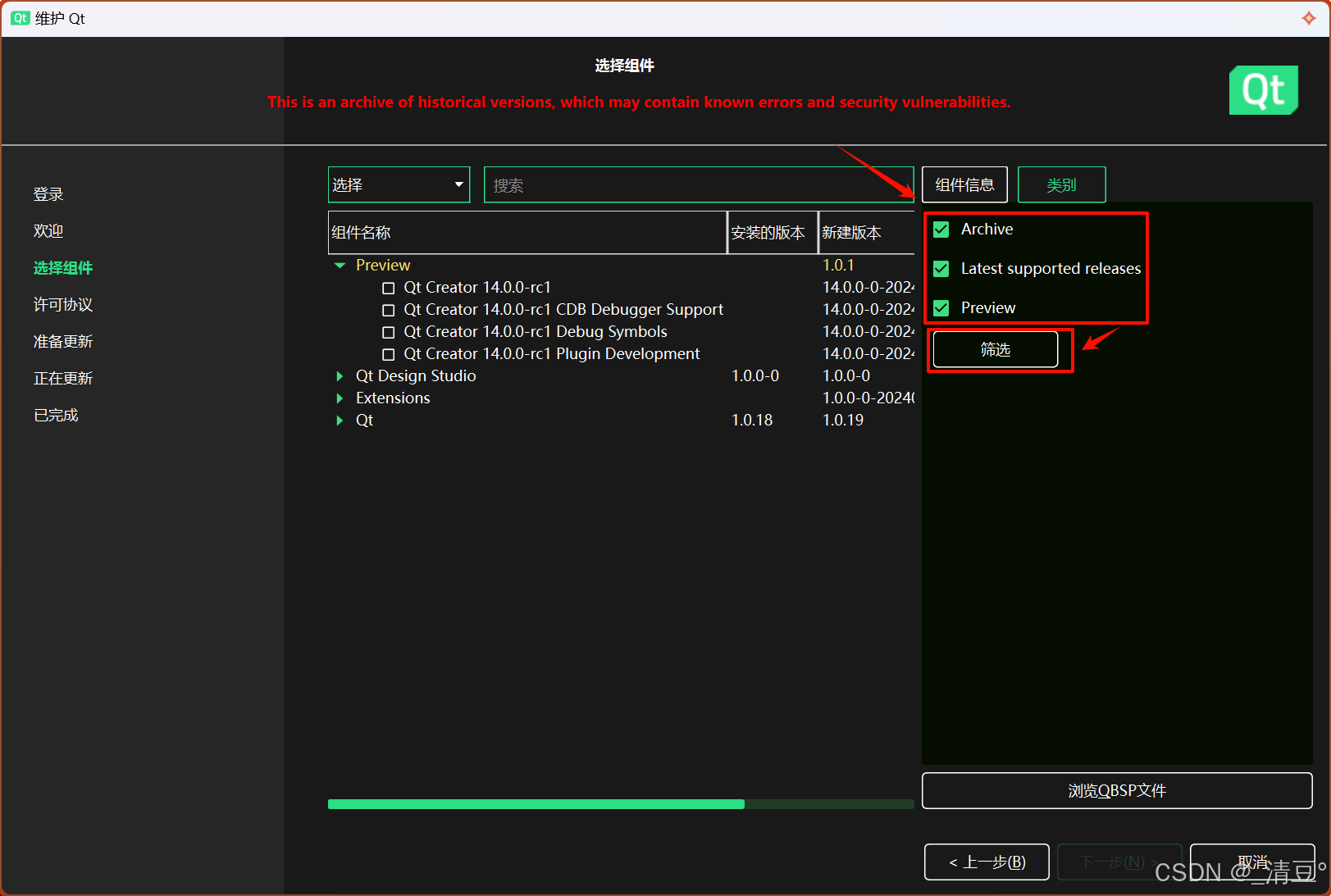
Task: Click the Extensions row label
Action: tap(393, 398)
